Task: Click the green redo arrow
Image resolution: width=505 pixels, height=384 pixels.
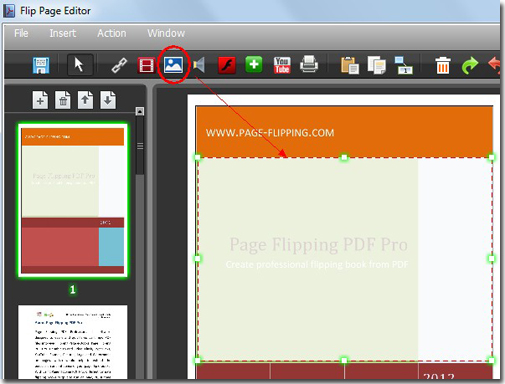Action: [x=470, y=65]
